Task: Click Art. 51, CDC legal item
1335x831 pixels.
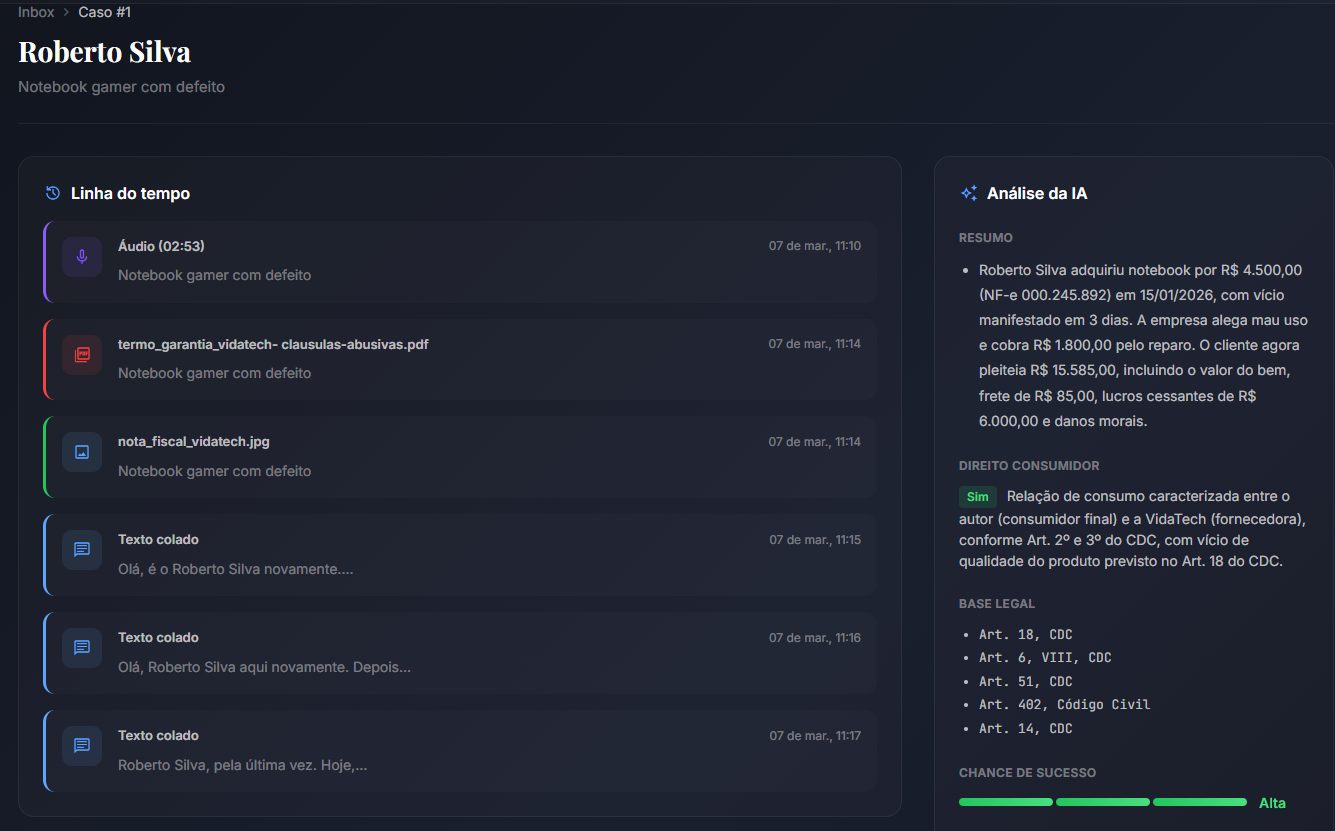Action: (x=1026, y=682)
